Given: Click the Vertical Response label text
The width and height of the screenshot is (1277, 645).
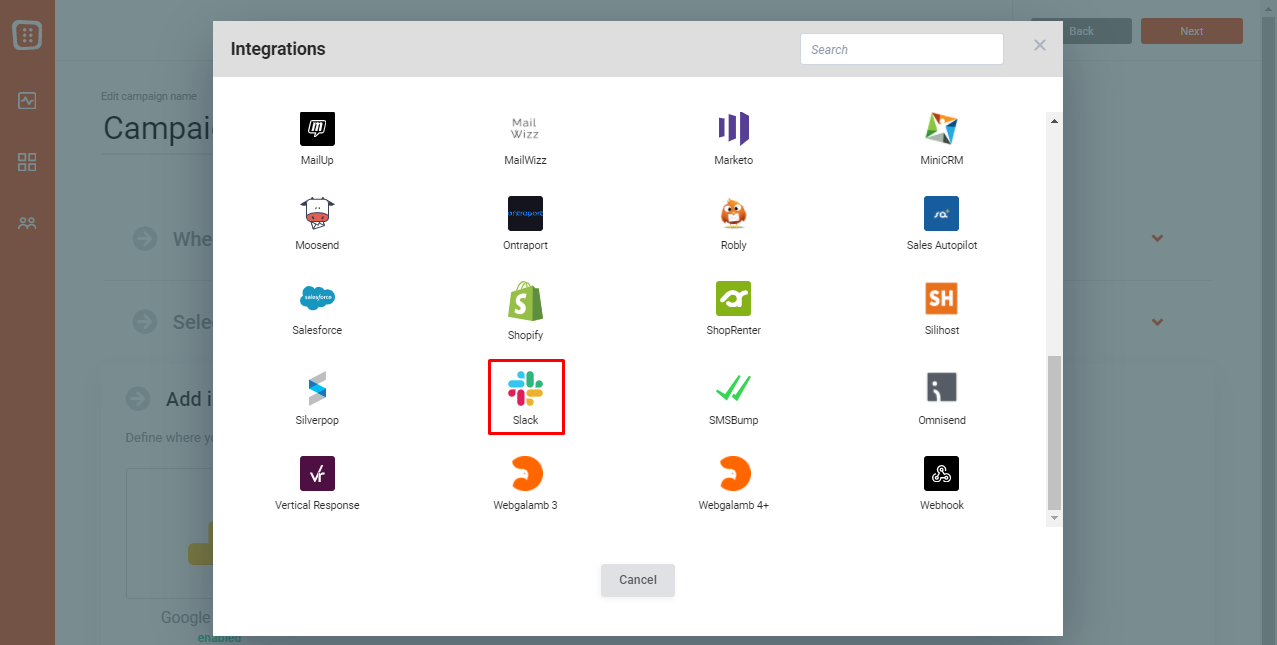Looking at the screenshot, I should 317,505.
